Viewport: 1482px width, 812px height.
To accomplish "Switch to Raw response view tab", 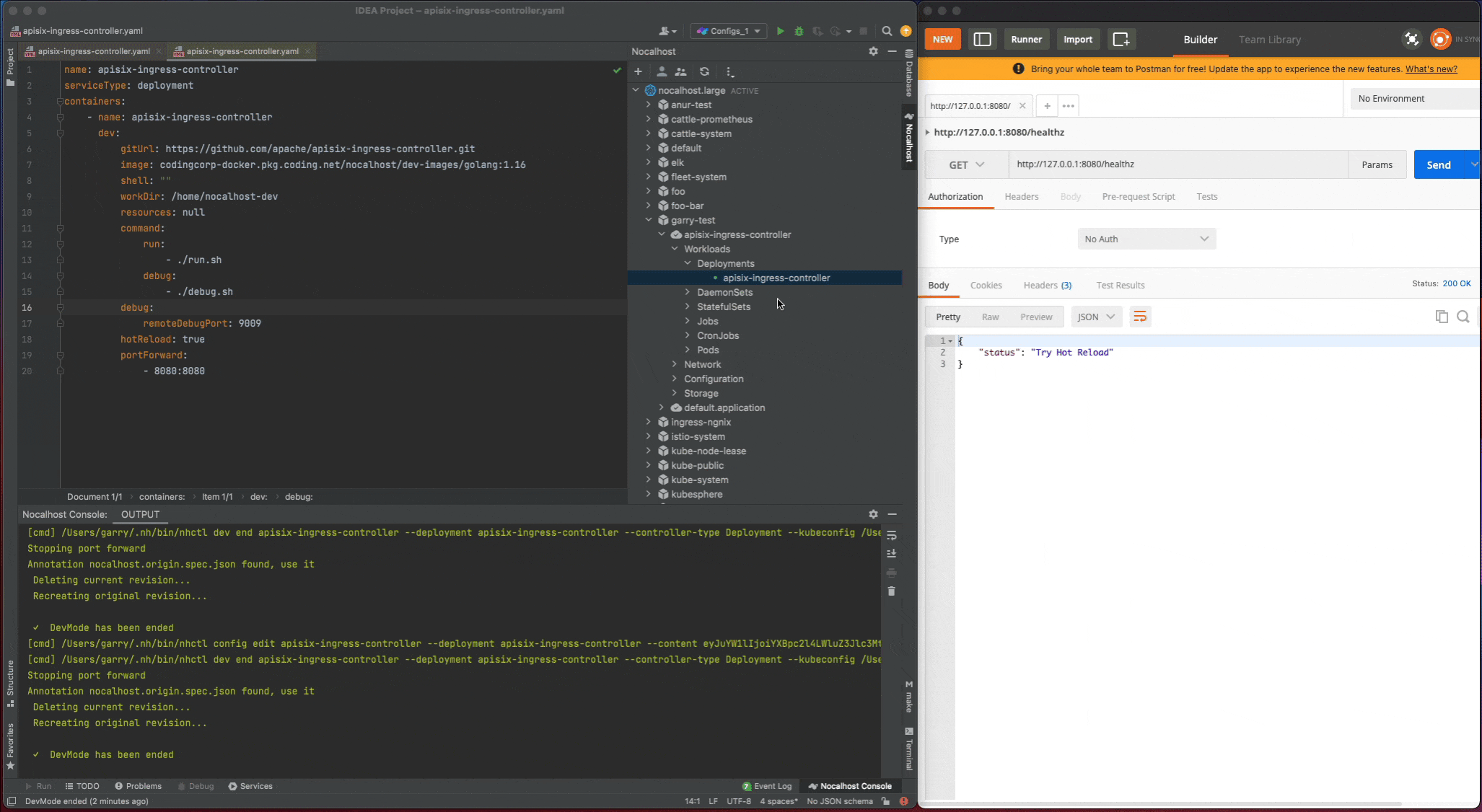I will 990,317.
